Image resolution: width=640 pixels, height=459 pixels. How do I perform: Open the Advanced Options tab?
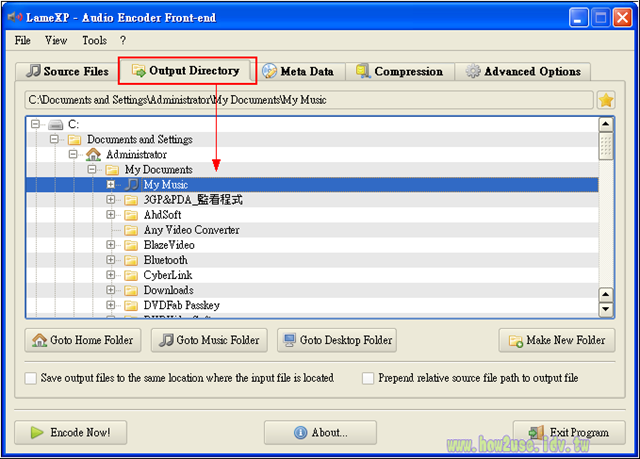point(522,72)
